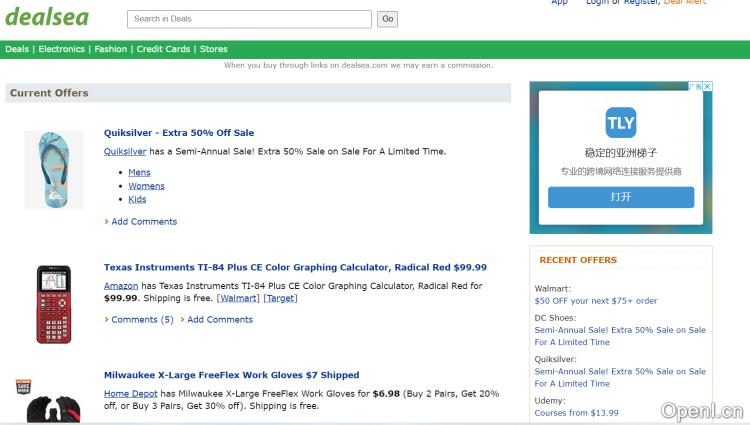Click the dealsea logo

47,18
